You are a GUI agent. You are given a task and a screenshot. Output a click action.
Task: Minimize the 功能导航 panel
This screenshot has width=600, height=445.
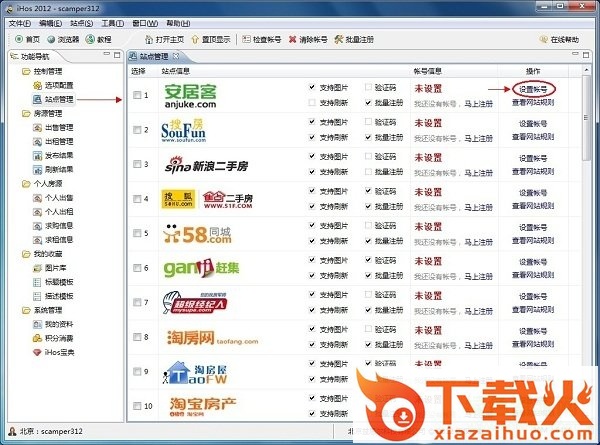pos(107,54)
